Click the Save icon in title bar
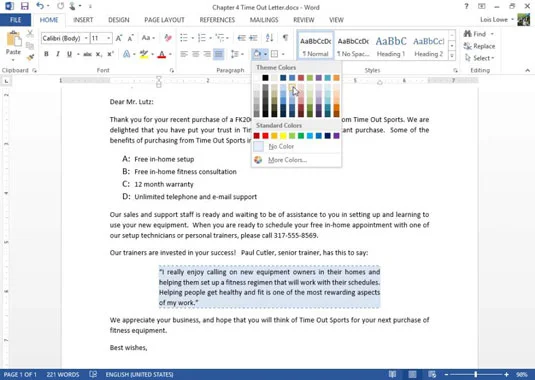 pyautogui.click(x=25, y=6)
